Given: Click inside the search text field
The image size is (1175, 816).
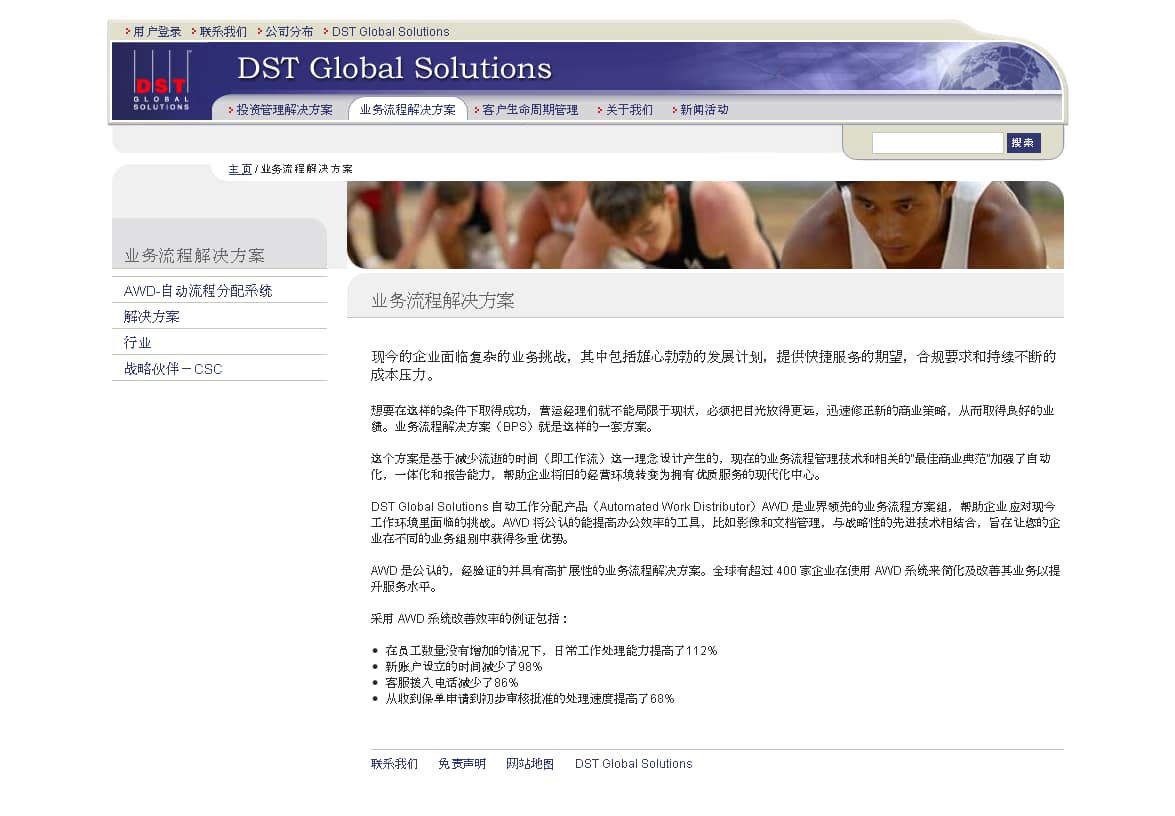Looking at the screenshot, I should [937, 143].
